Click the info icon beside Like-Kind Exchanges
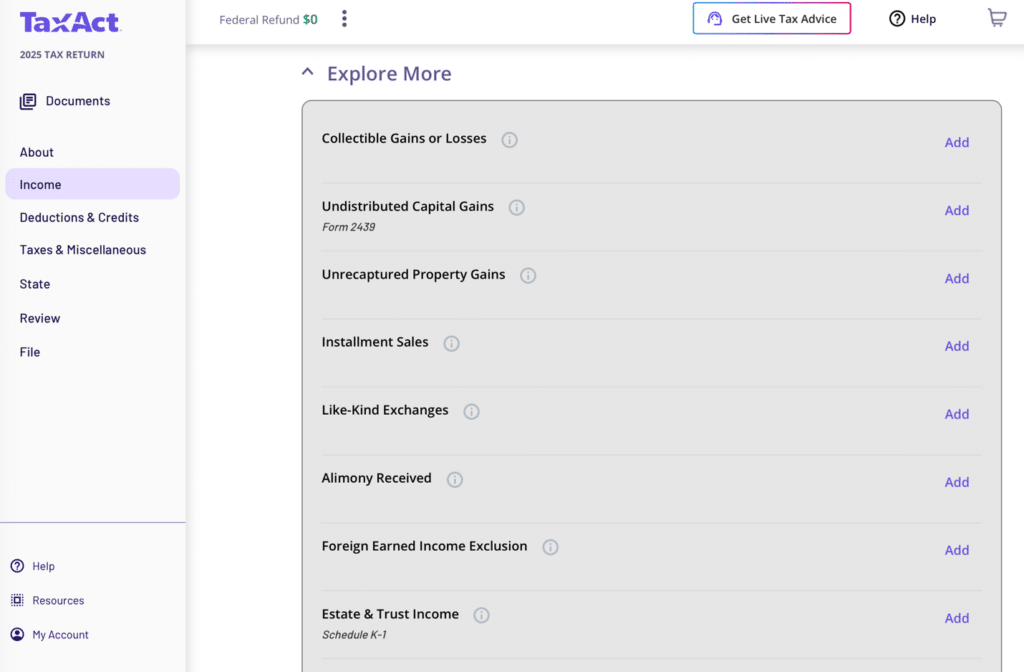Viewport: 1024px width, 672px height. pyautogui.click(x=471, y=411)
